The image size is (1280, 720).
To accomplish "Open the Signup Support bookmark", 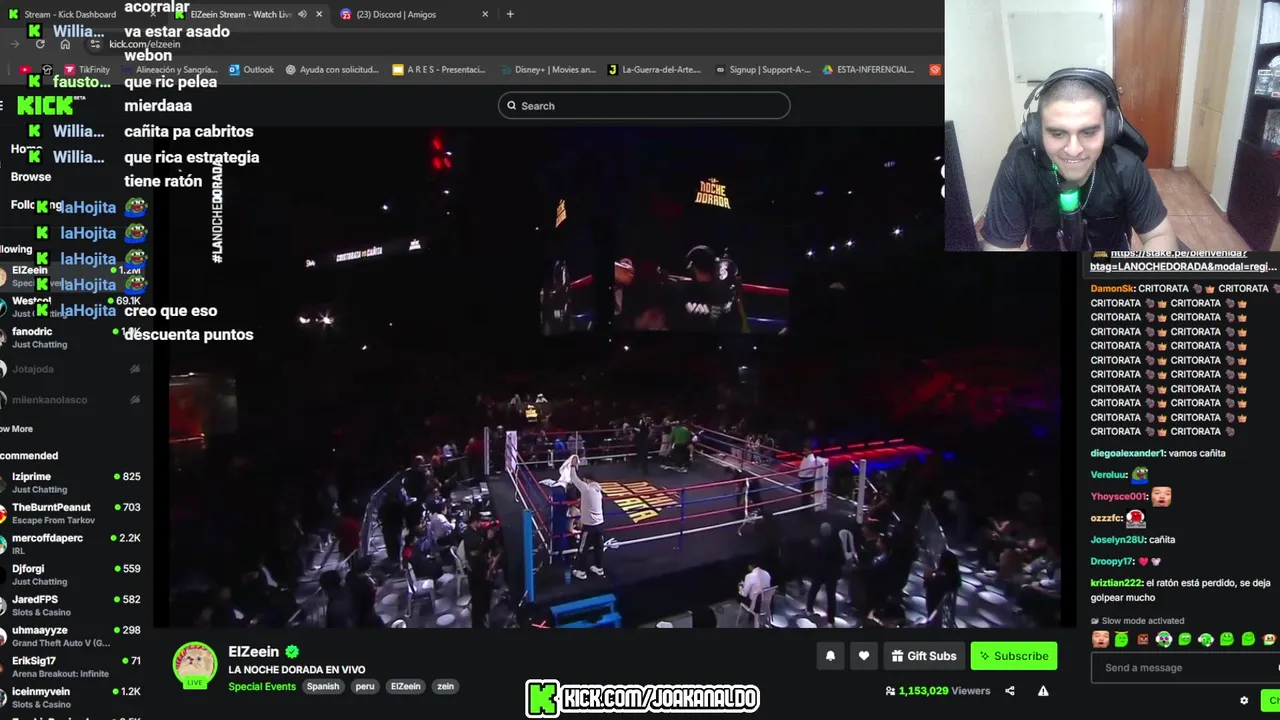I will point(762,70).
